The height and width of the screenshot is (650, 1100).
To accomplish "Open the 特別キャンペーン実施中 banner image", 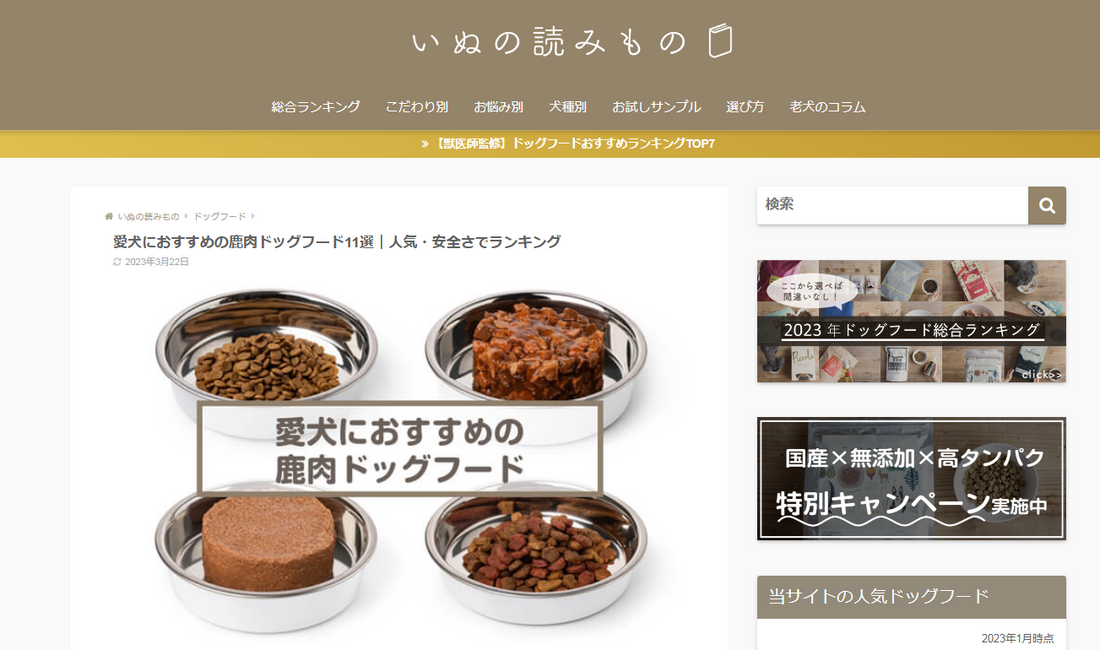I will coord(911,479).
